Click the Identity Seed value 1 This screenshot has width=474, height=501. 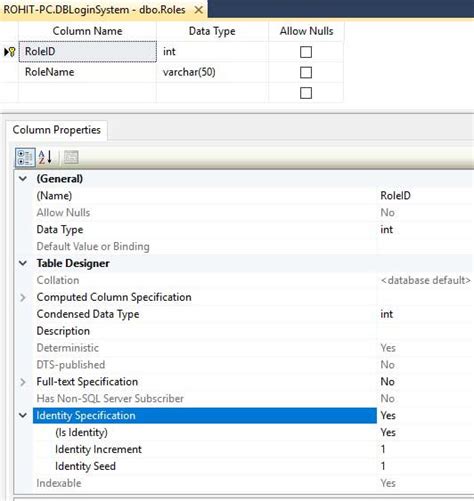click(x=383, y=466)
